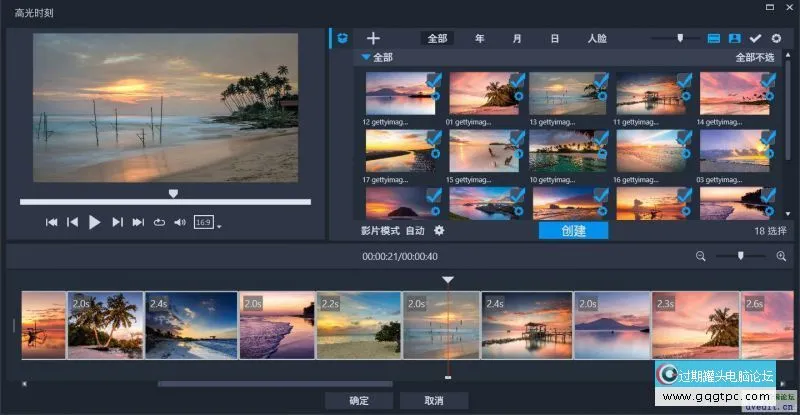The image size is (800, 415).
Task: Toggle checkbox on 10 gettyimag thumbnail
Action: pyautogui.click(x=600, y=138)
